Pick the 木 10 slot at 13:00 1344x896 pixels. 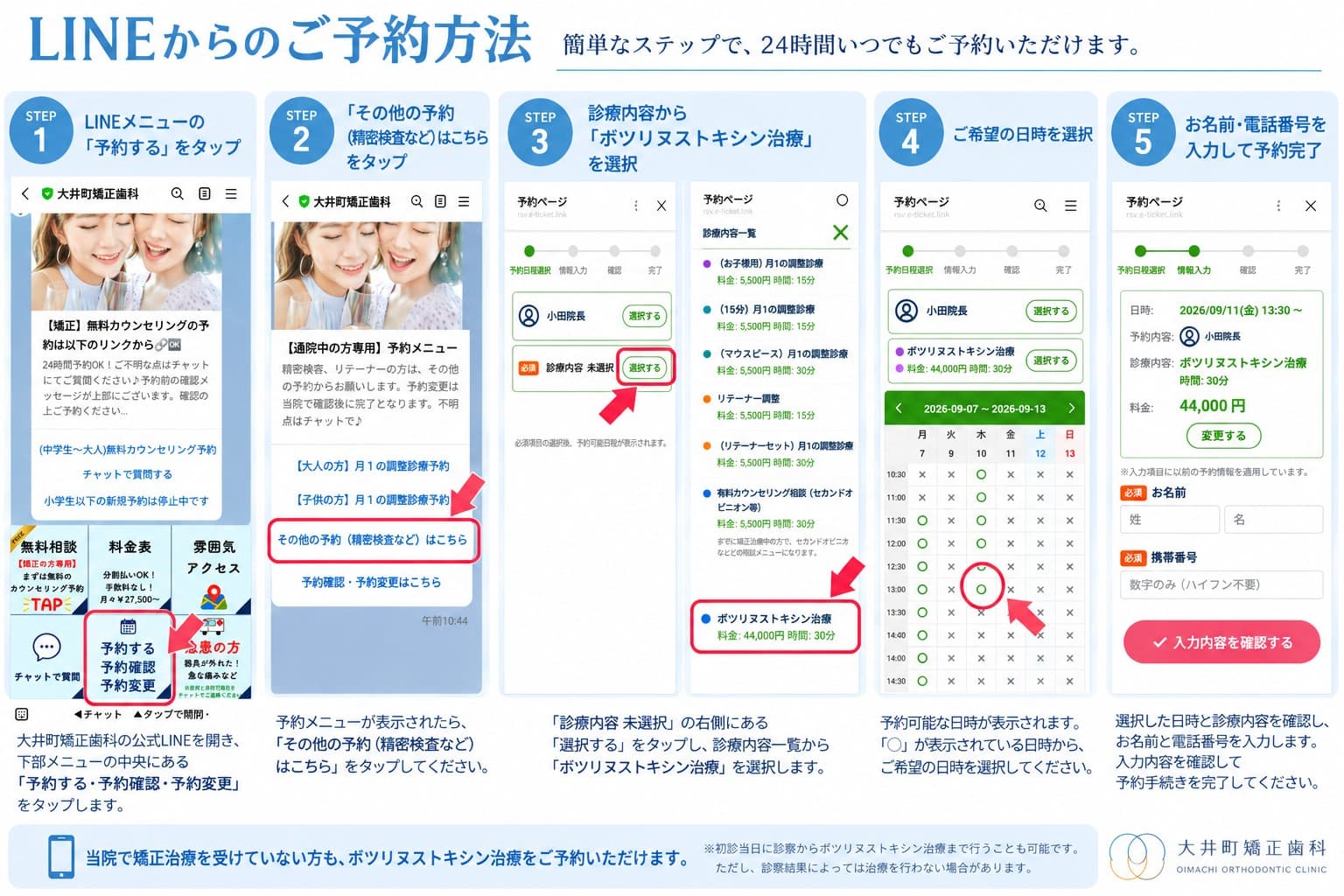(x=981, y=590)
